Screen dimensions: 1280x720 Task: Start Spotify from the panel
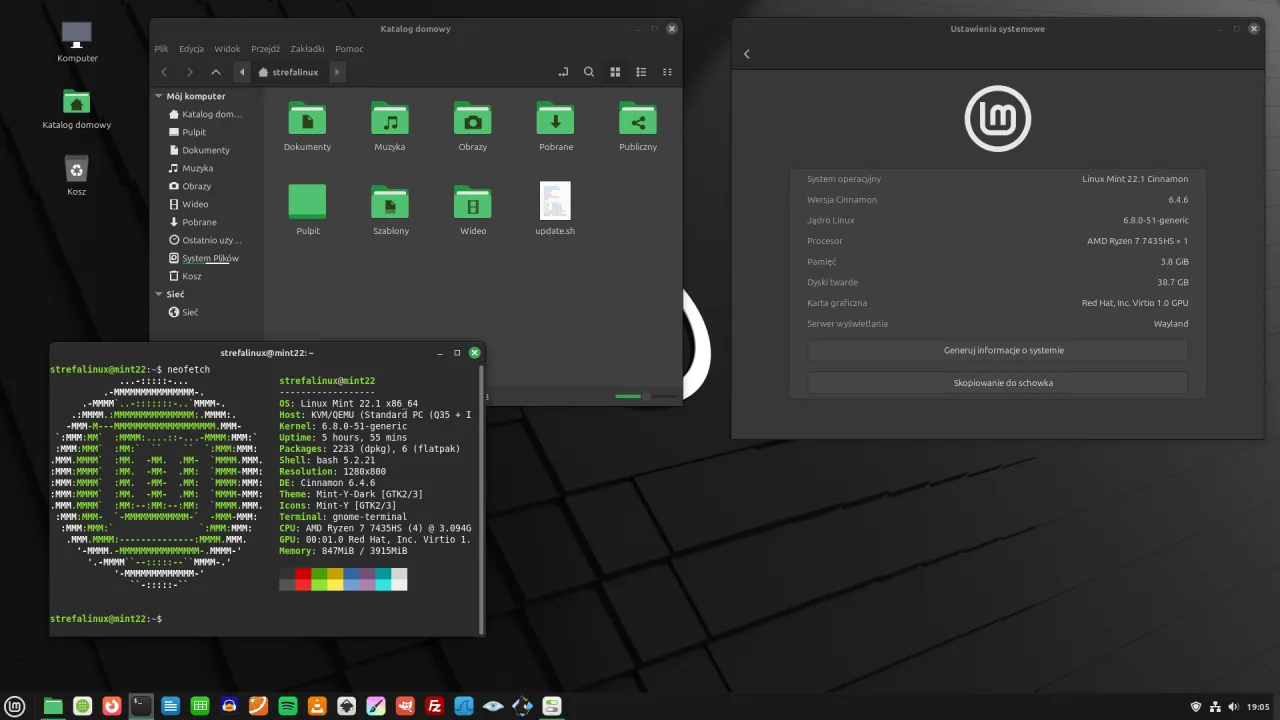click(287, 706)
